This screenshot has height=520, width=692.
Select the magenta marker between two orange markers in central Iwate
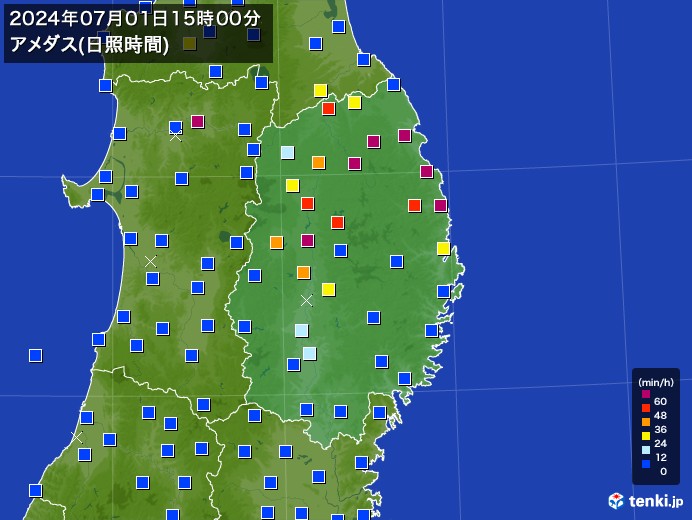[308, 241]
